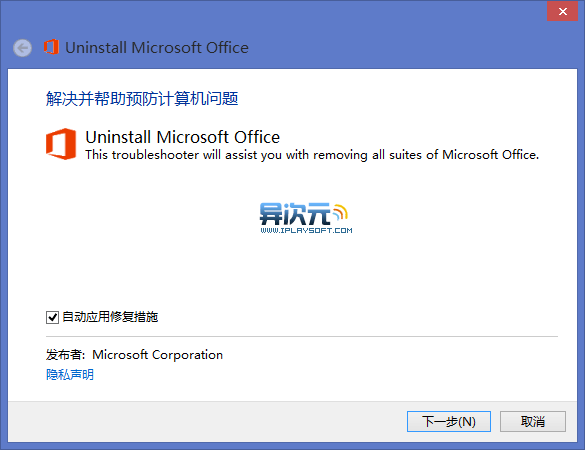The width and height of the screenshot is (585, 450).
Task: Proceed with the 下一步(N) button
Action: coord(448,422)
